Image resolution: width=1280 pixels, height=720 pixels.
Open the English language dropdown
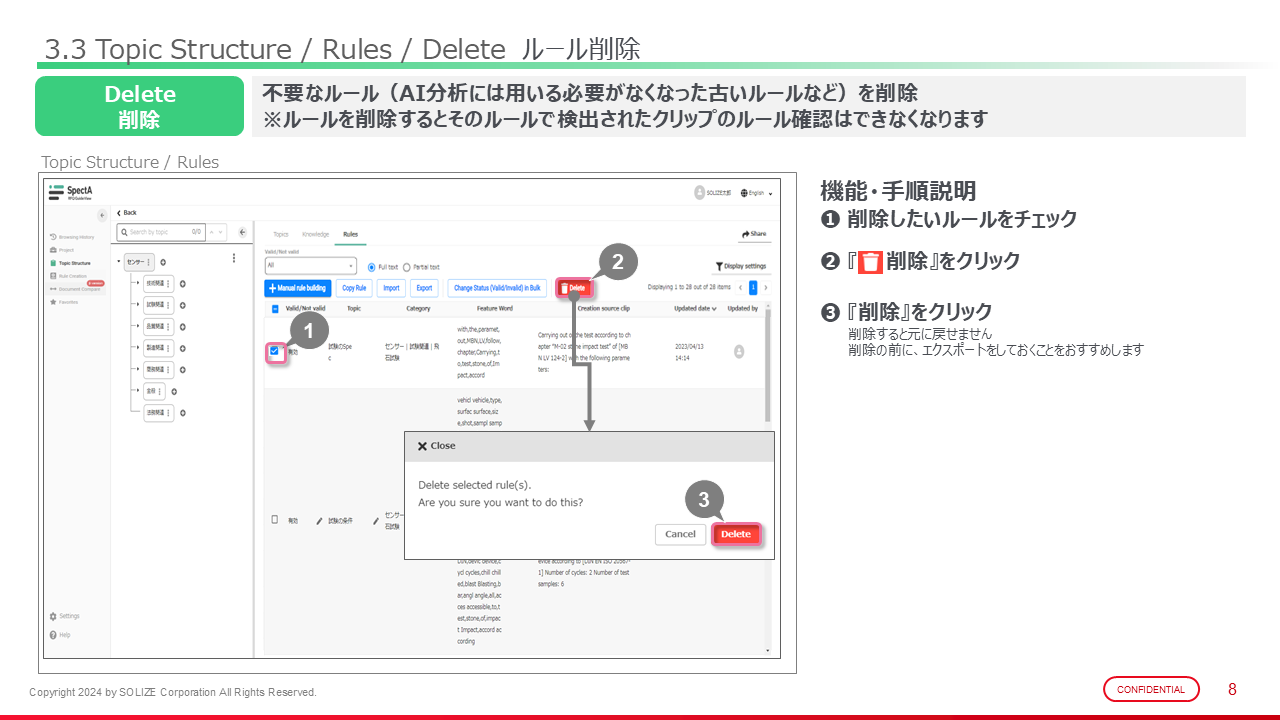click(757, 193)
